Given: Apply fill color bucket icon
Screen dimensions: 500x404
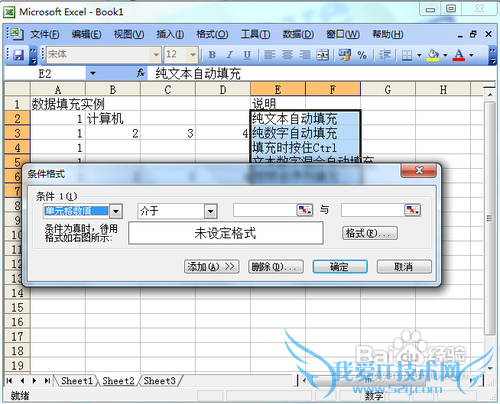Looking at the screenshot, I should [x=433, y=55].
